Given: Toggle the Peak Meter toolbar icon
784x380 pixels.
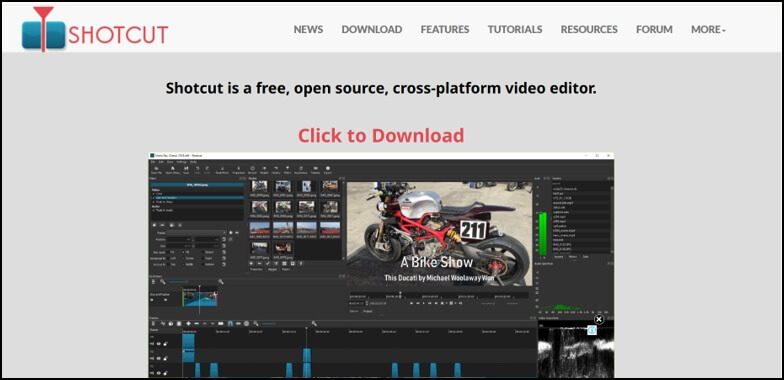Looking at the screenshot, I should 222,168.
